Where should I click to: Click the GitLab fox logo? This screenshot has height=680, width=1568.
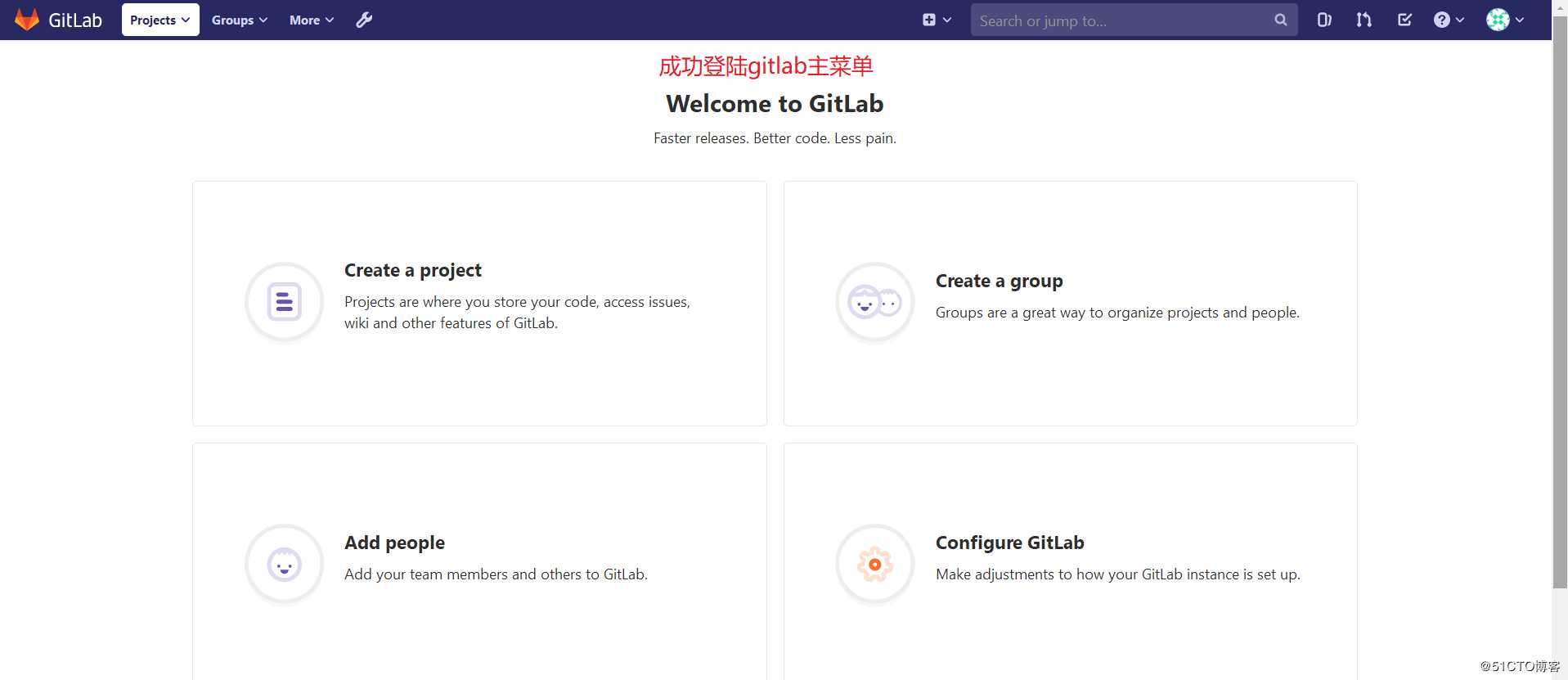point(27,20)
